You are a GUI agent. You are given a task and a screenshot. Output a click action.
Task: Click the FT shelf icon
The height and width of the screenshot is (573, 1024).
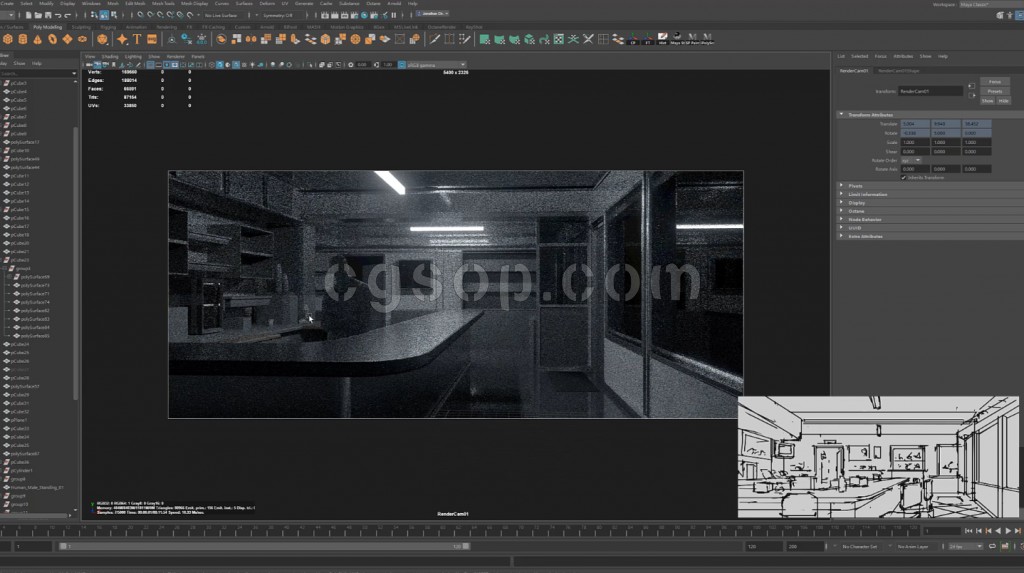coord(648,40)
